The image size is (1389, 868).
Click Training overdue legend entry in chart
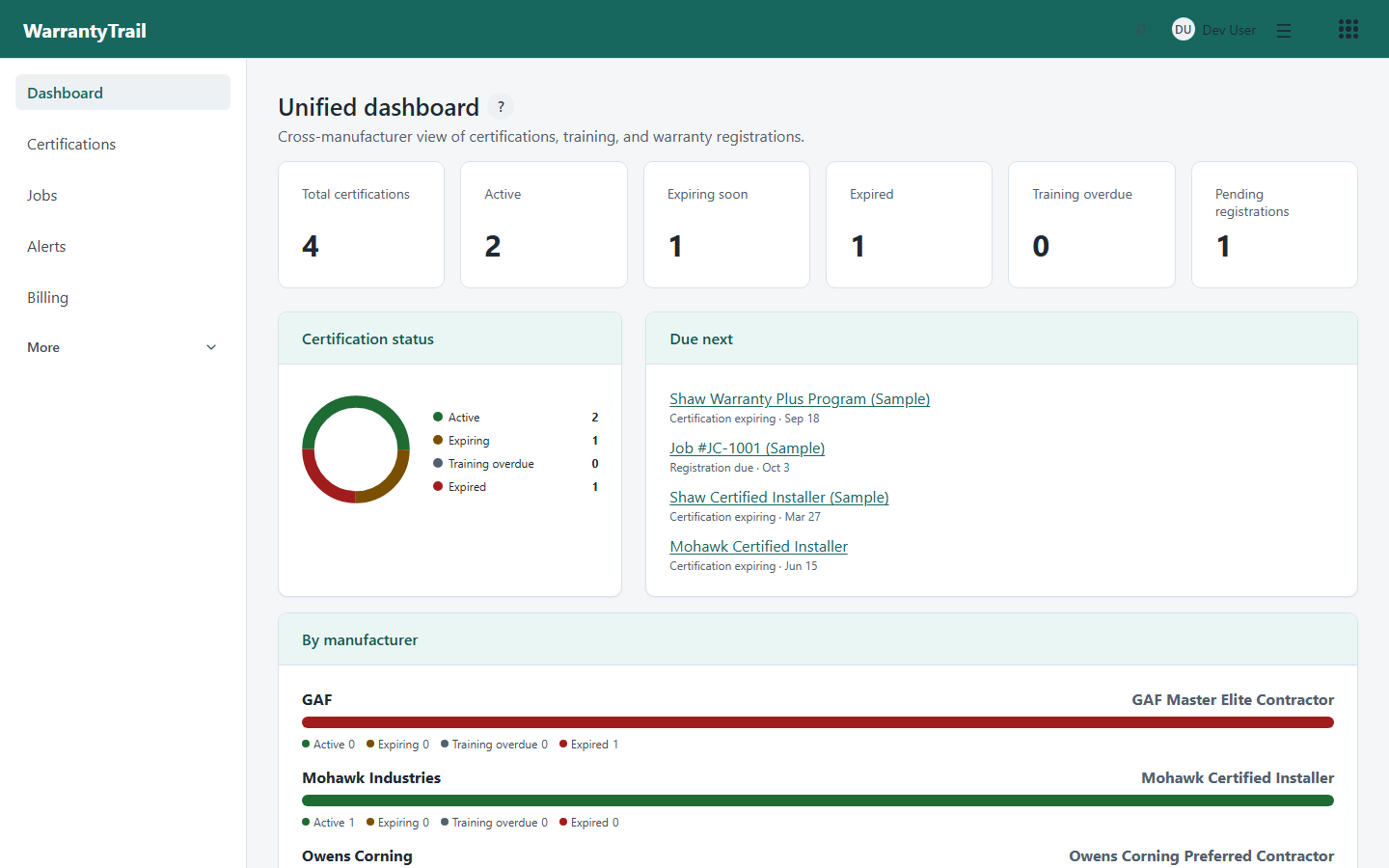click(x=516, y=464)
